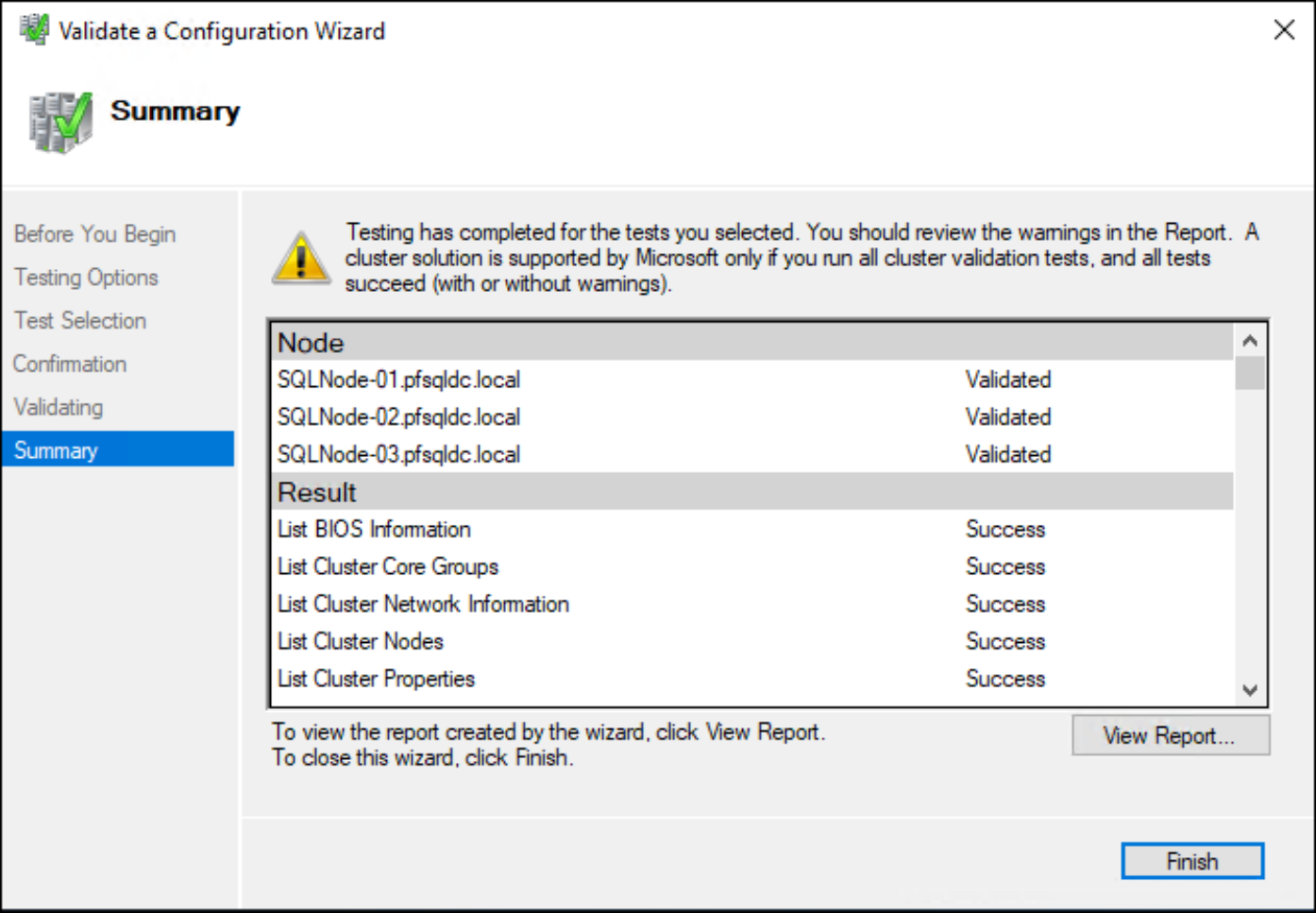Select the Validating step
The width and height of the screenshot is (1316, 913).
pos(59,408)
